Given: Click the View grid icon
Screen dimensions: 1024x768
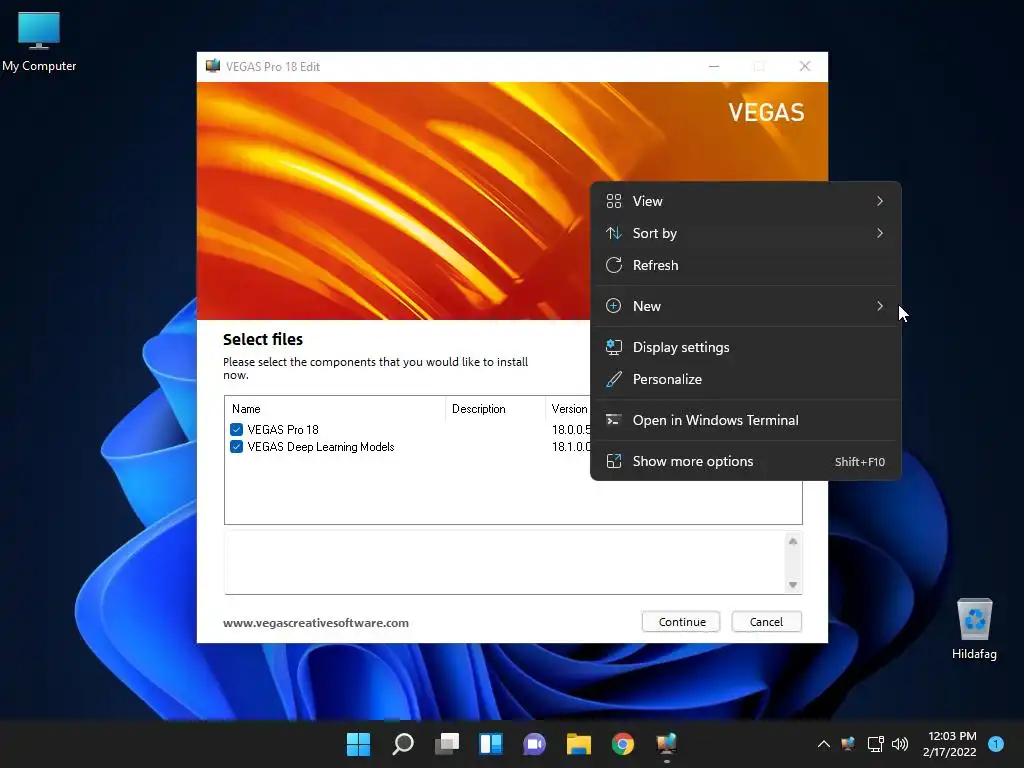Looking at the screenshot, I should 614,201.
